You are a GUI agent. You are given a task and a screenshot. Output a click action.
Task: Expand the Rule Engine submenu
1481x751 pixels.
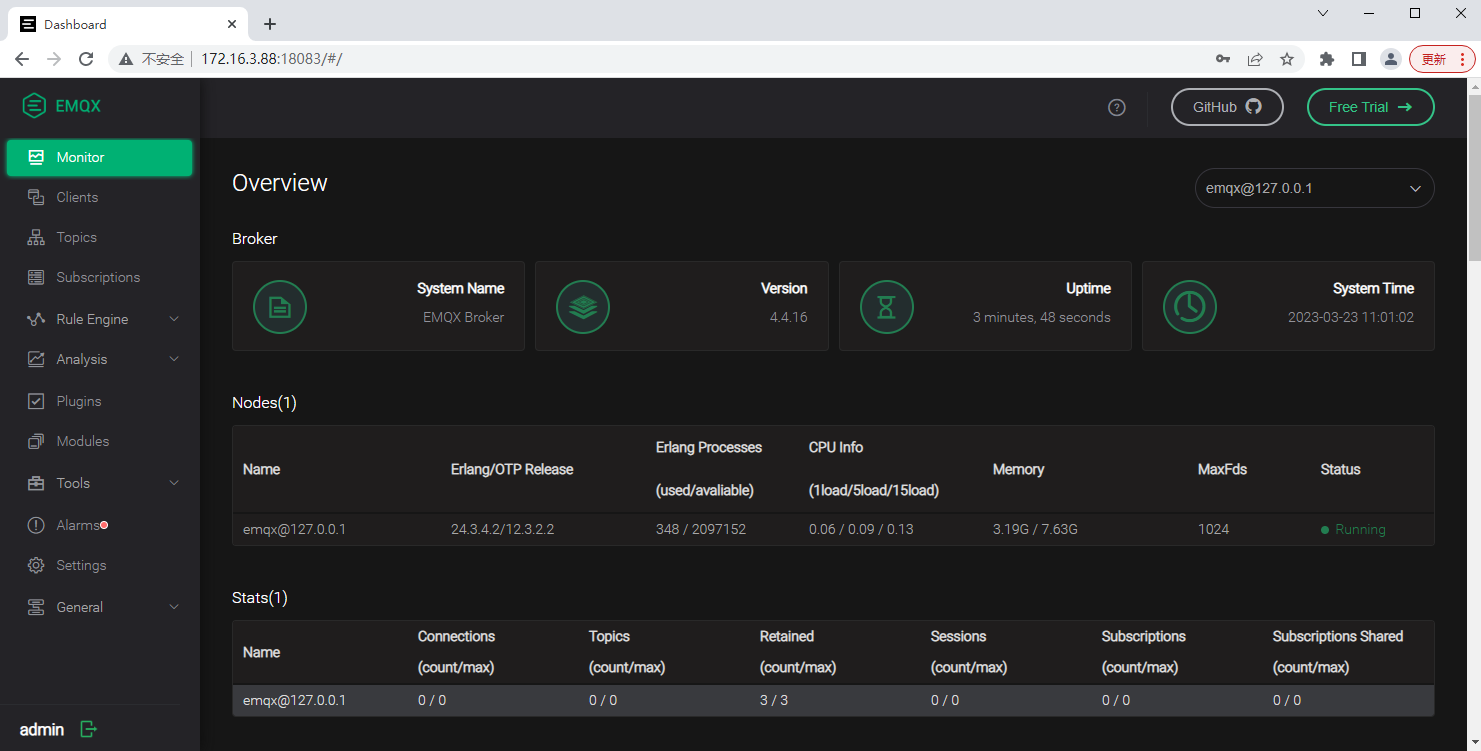click(99, 319)
